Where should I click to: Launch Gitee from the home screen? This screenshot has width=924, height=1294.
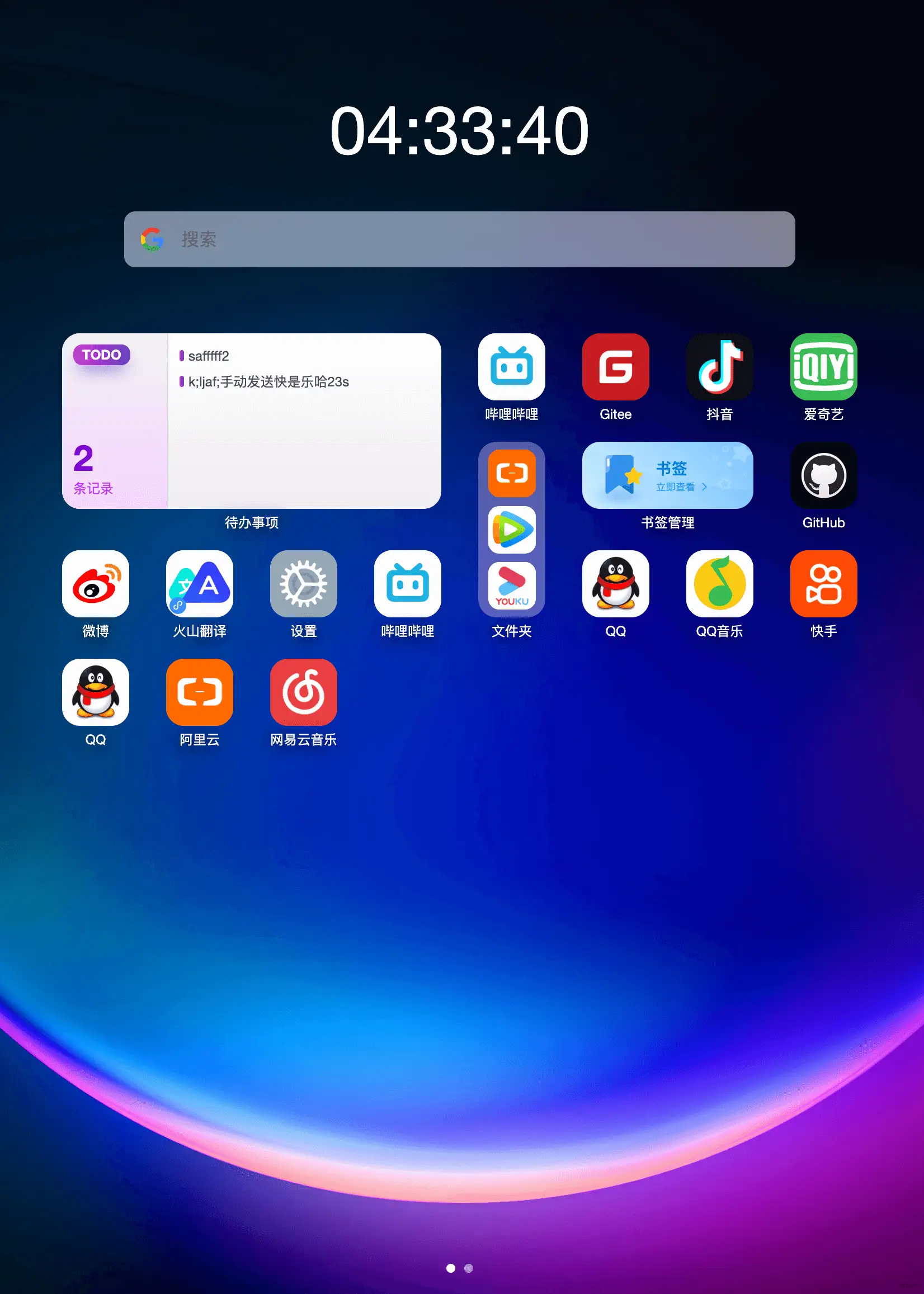coord(616,367)
